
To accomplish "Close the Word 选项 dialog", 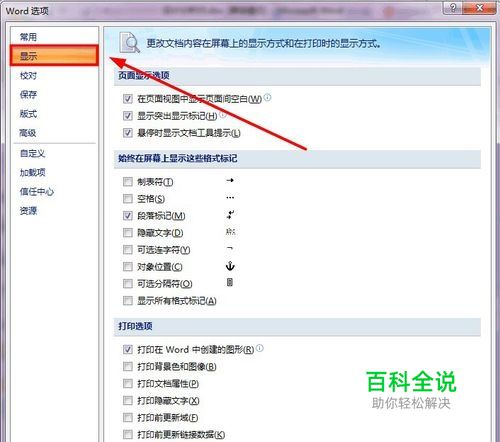I will coord(479,7).
